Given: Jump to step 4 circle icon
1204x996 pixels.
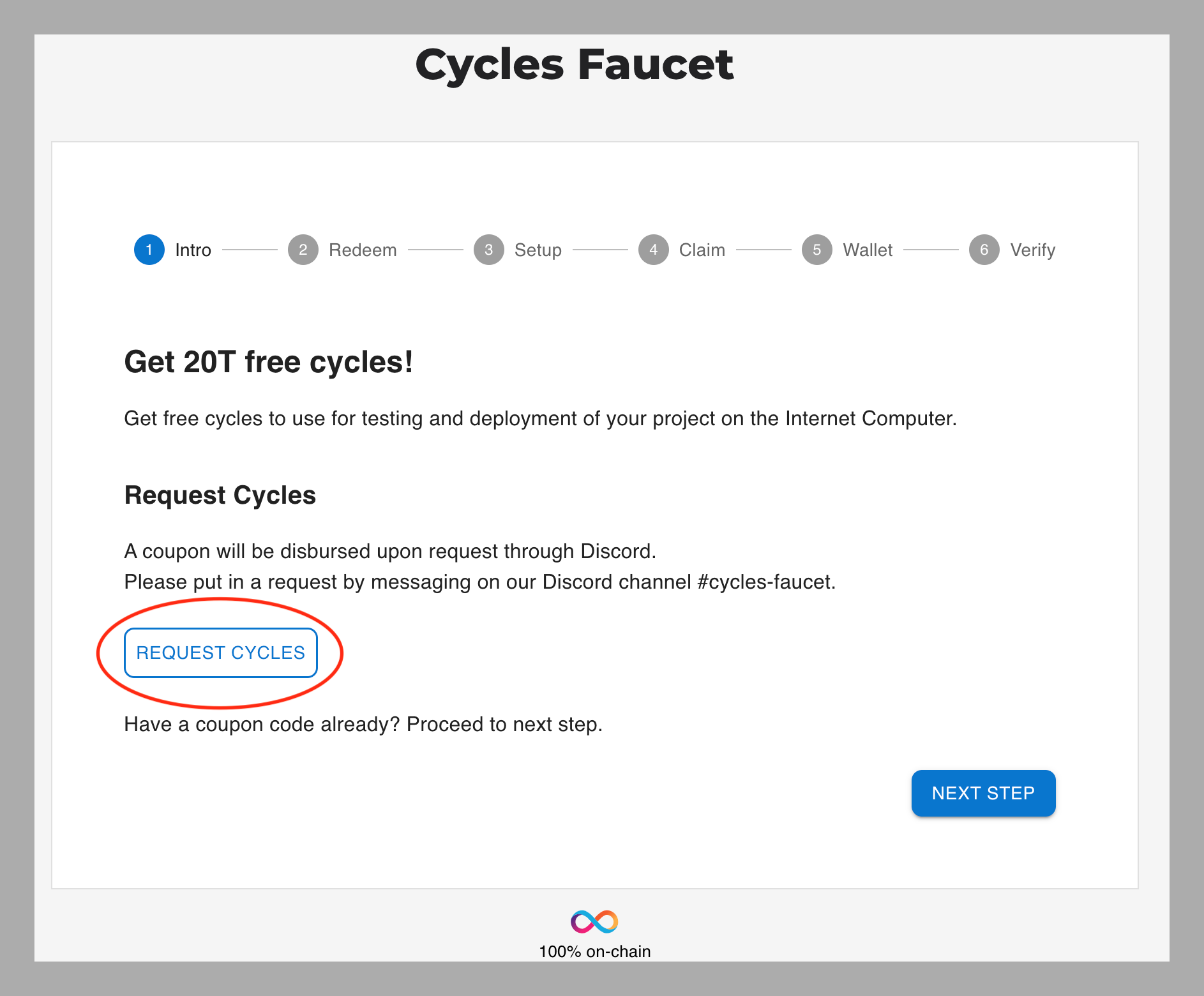Looking at the screenshot, I should tap(654, 250).
